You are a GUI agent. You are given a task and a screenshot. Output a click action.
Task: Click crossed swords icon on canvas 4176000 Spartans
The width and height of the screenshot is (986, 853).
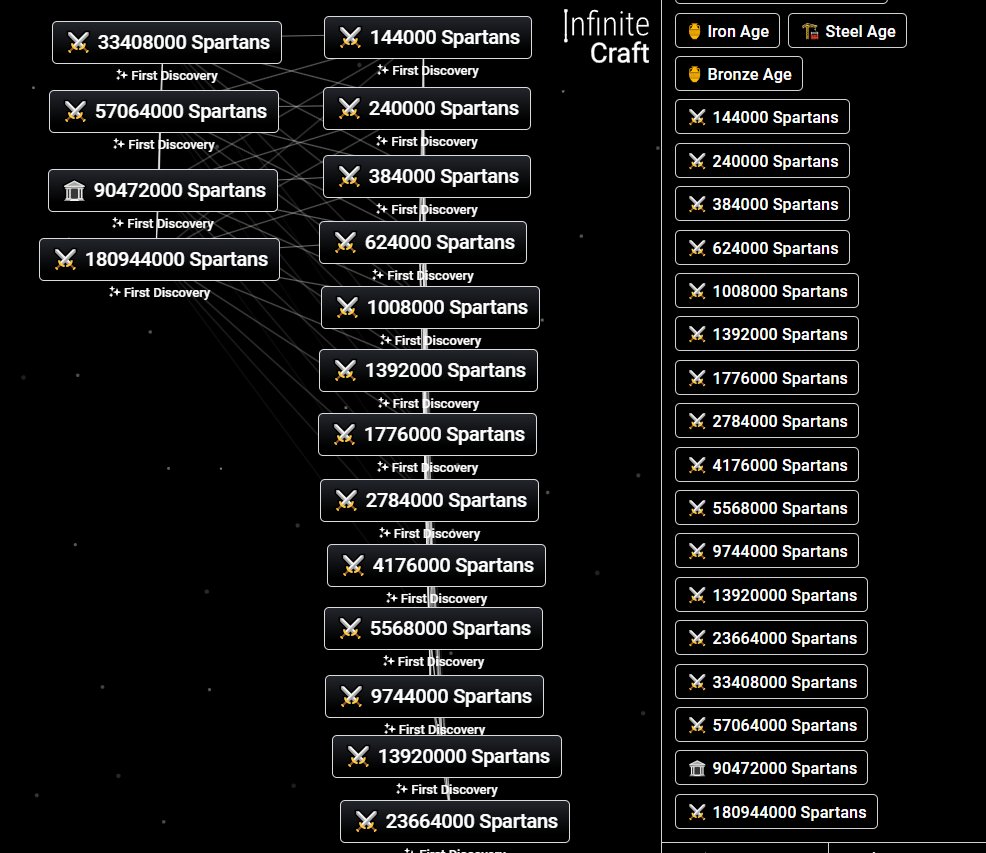click(x=353, y=566)
